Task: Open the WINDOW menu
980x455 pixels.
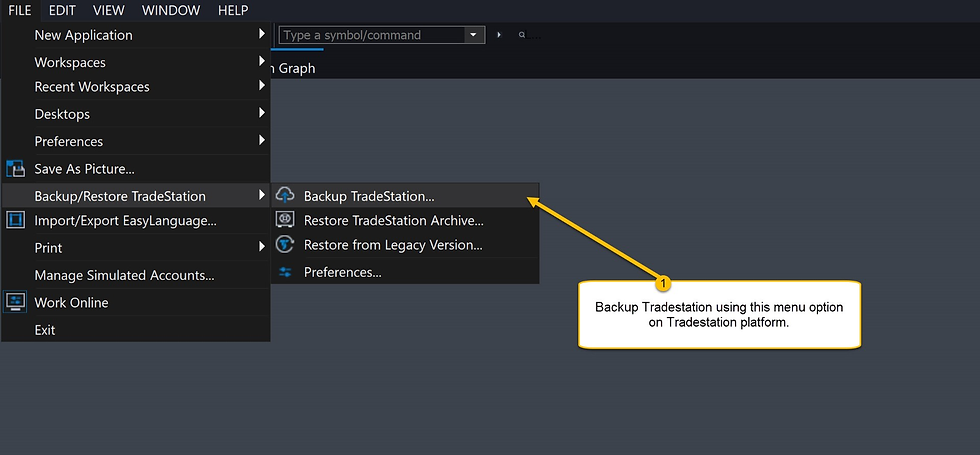Action: [x=171, y=10]
